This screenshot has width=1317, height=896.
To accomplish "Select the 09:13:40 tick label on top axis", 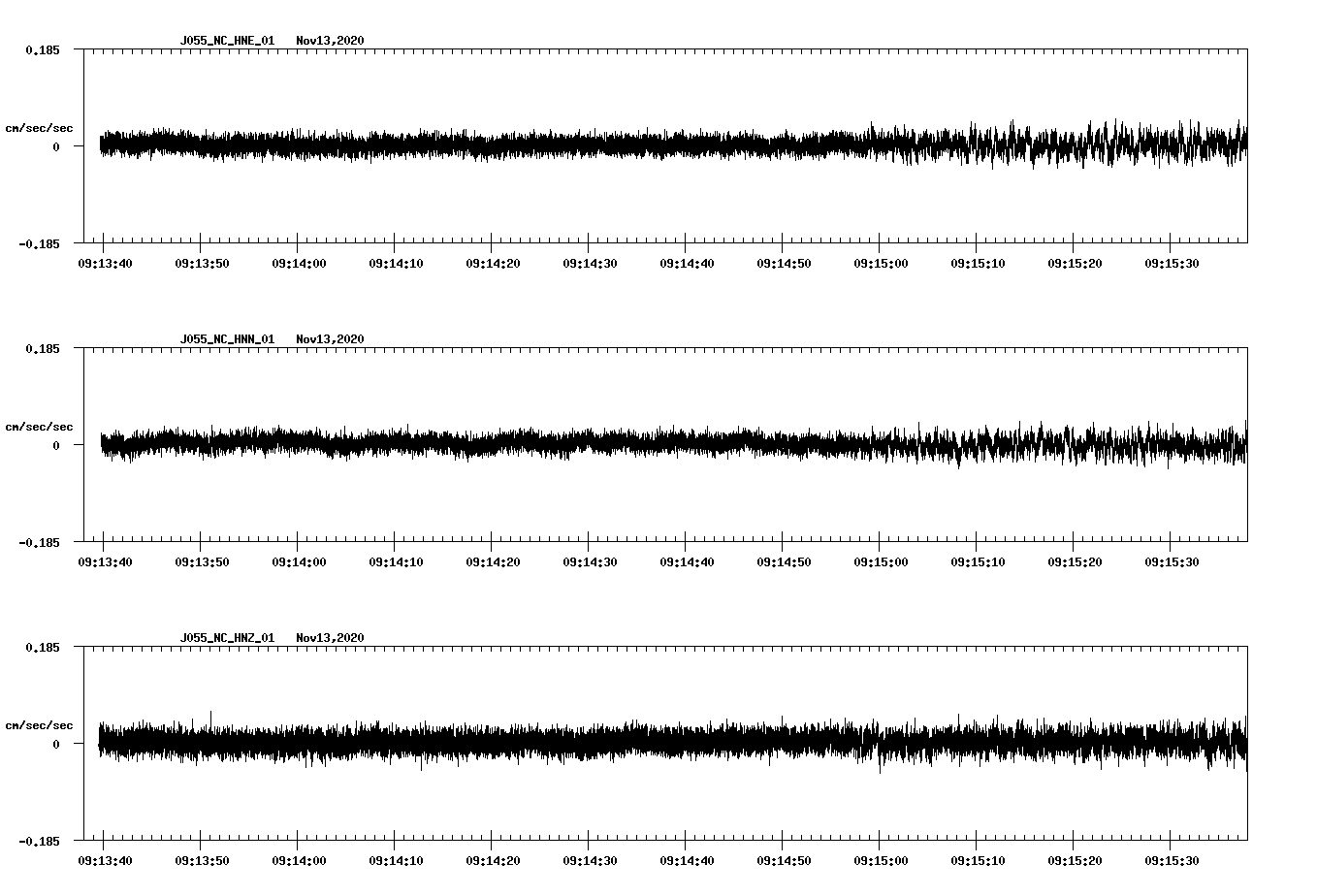I will (x=106, y=262).
